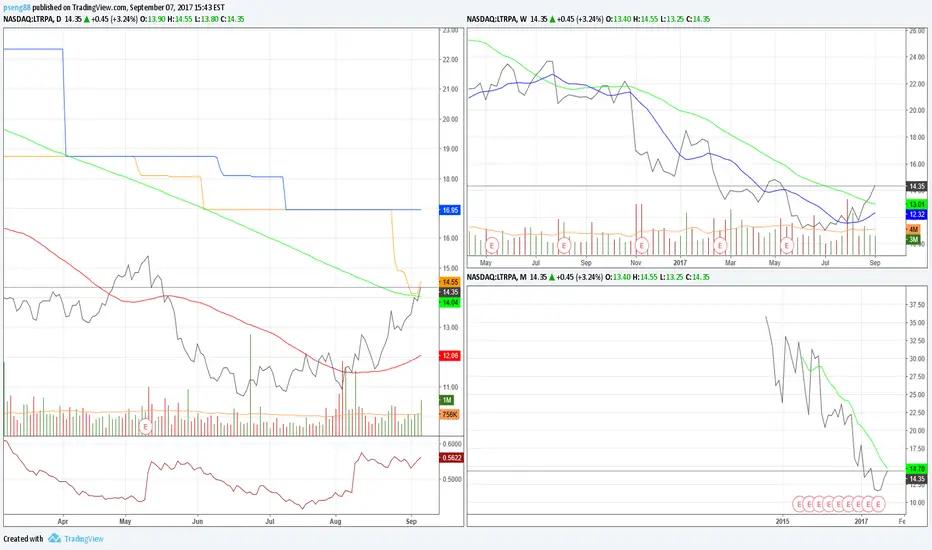Click the earnings E marker on daily chart
This screenshot has height=550, width=932.
tap(145, 426)
